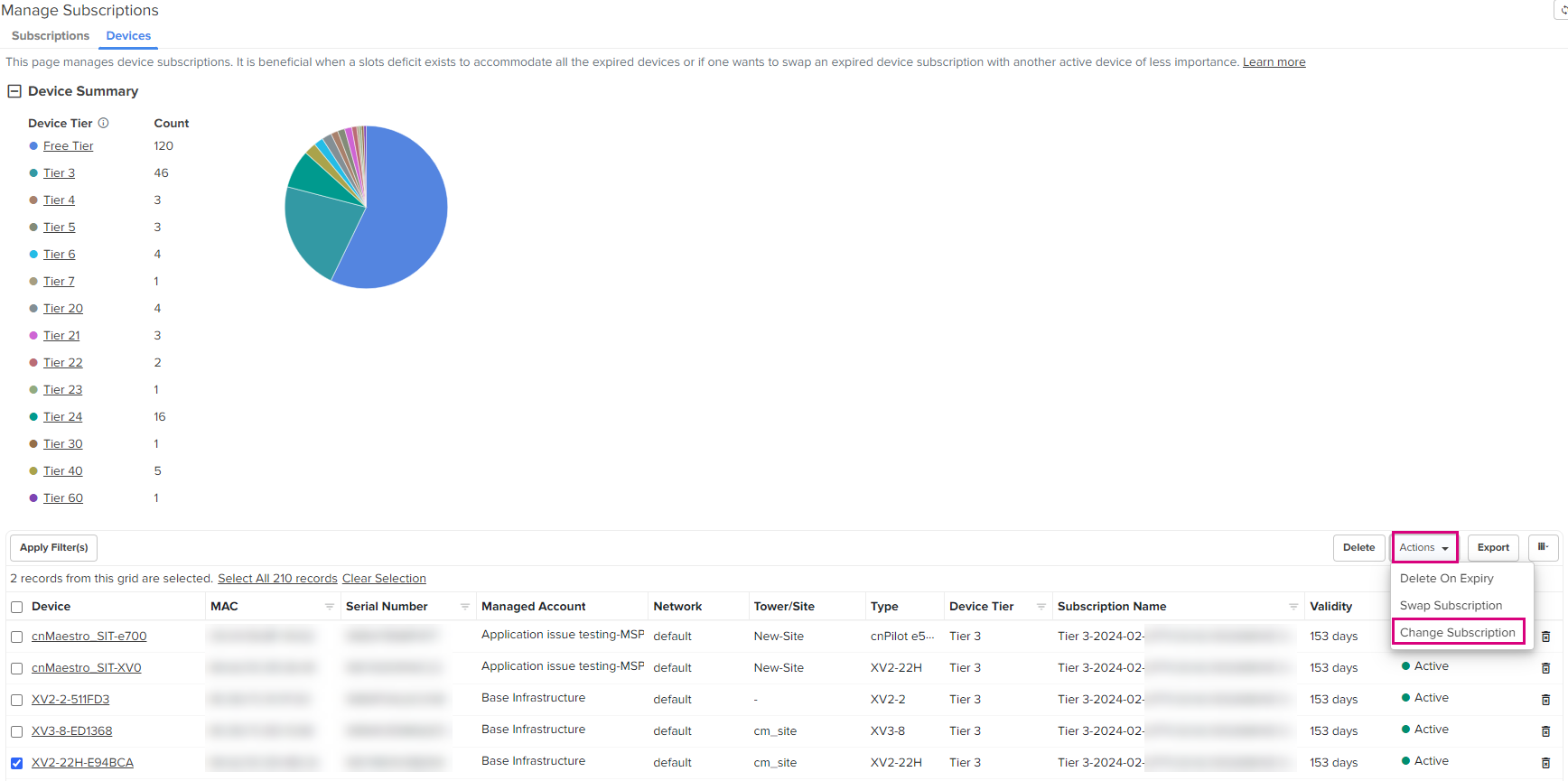Click trash icon in XV2-22H-E94BCA row
The height and width of the screenshot is (781, 1568).
point(1545,763)
